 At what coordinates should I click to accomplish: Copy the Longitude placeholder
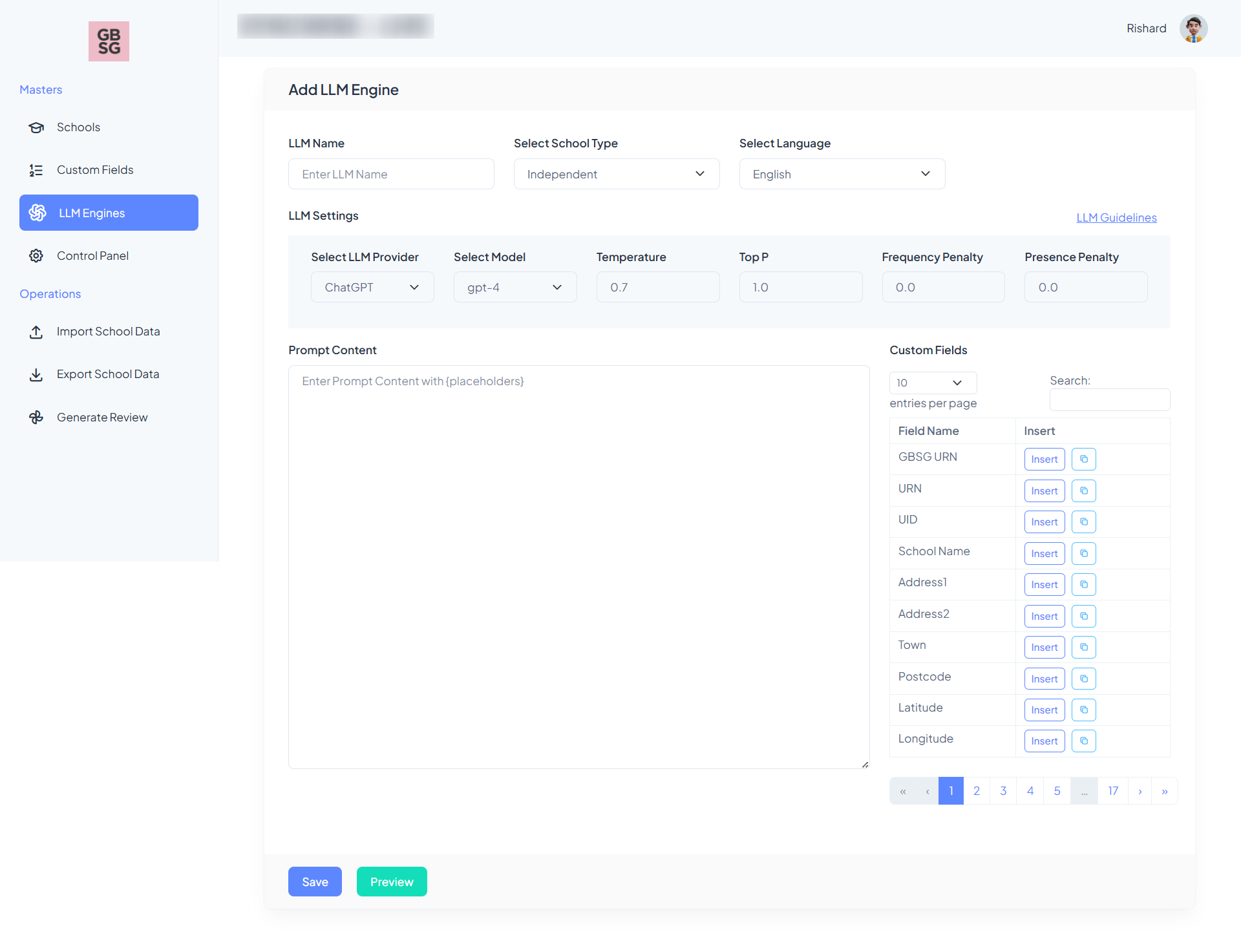[1084, 741]
